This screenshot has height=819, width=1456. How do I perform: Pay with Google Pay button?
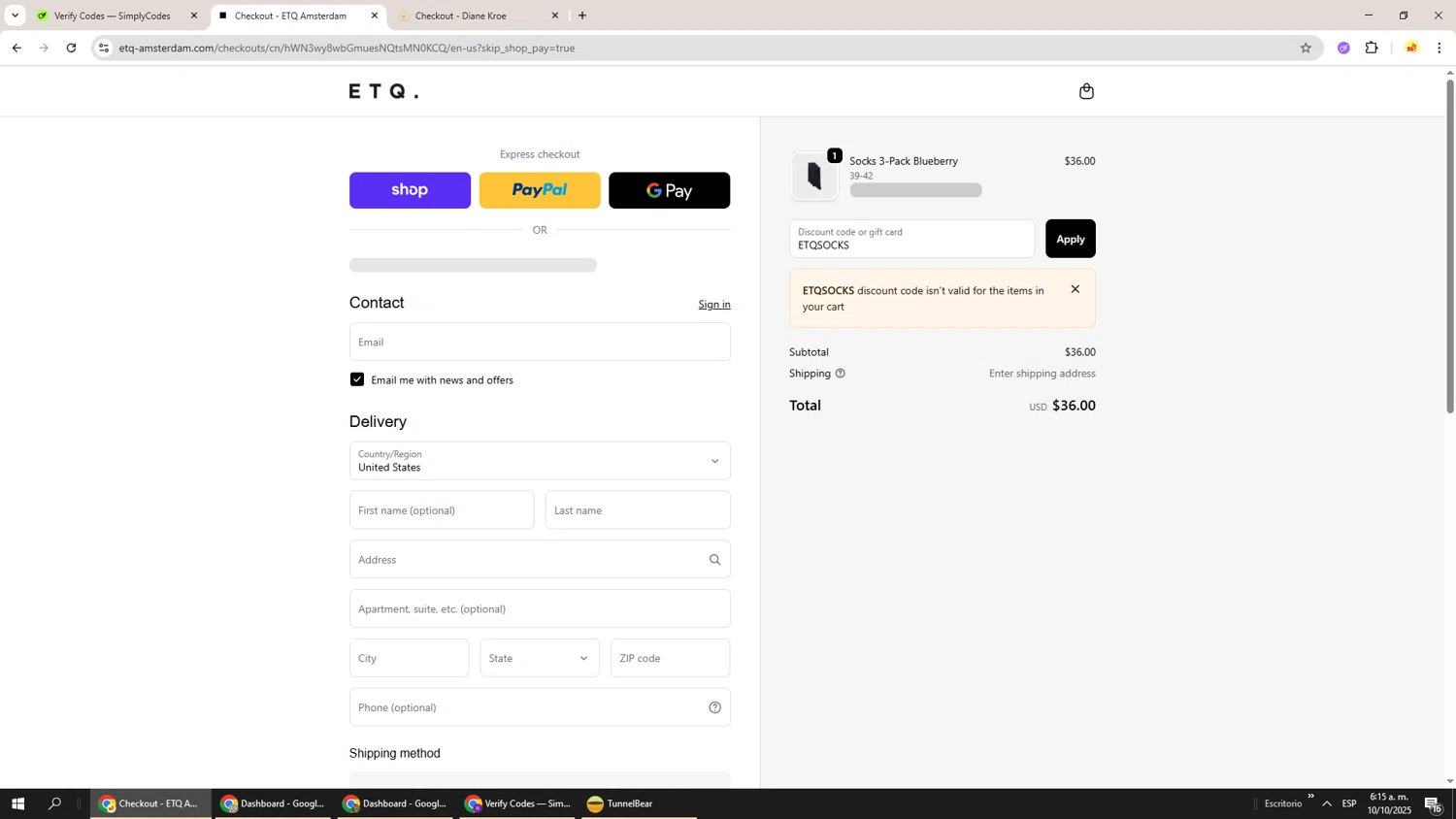point(670,190)
